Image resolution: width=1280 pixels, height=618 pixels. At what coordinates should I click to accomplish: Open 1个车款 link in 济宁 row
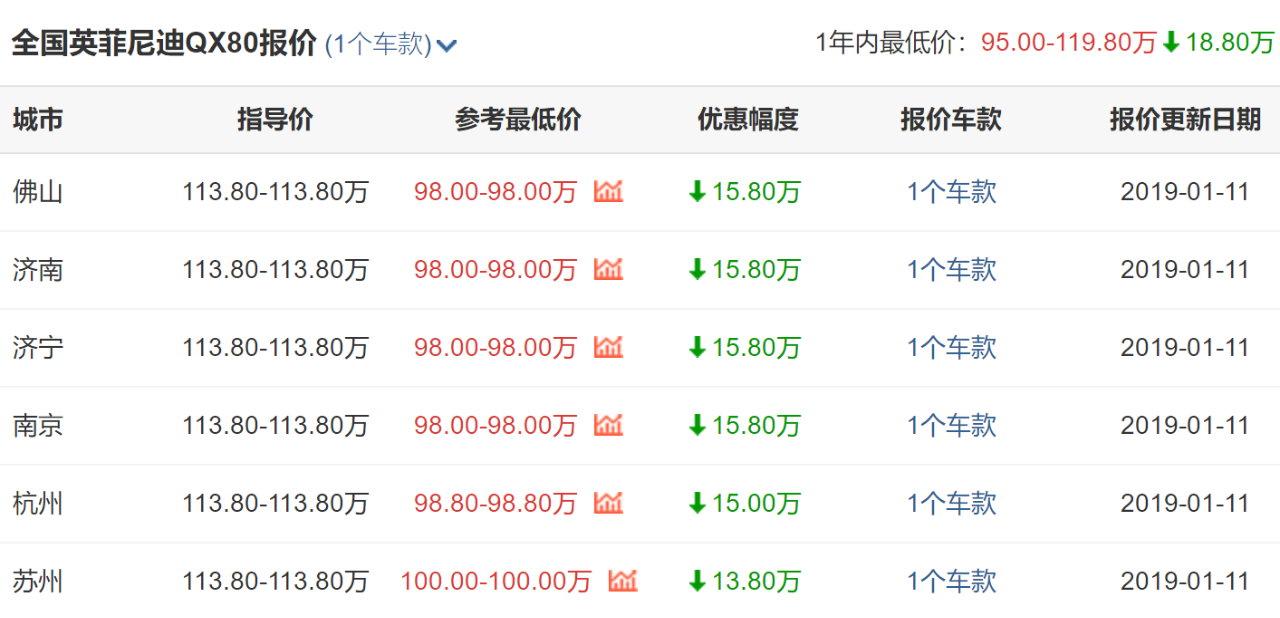[952, 348]
